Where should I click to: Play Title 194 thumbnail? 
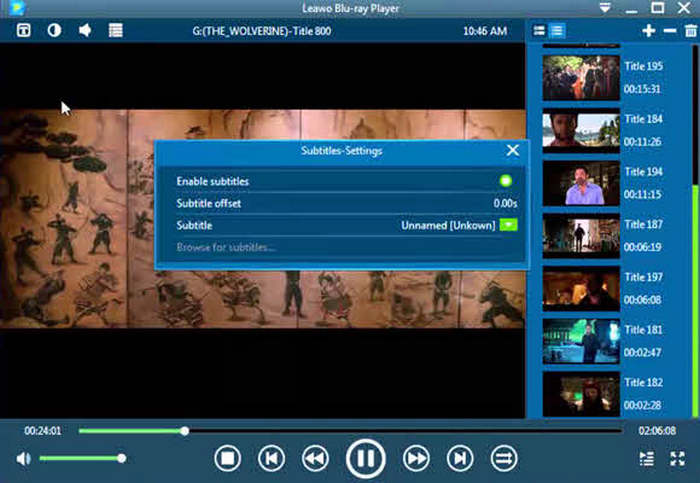(x=581, y=183)
